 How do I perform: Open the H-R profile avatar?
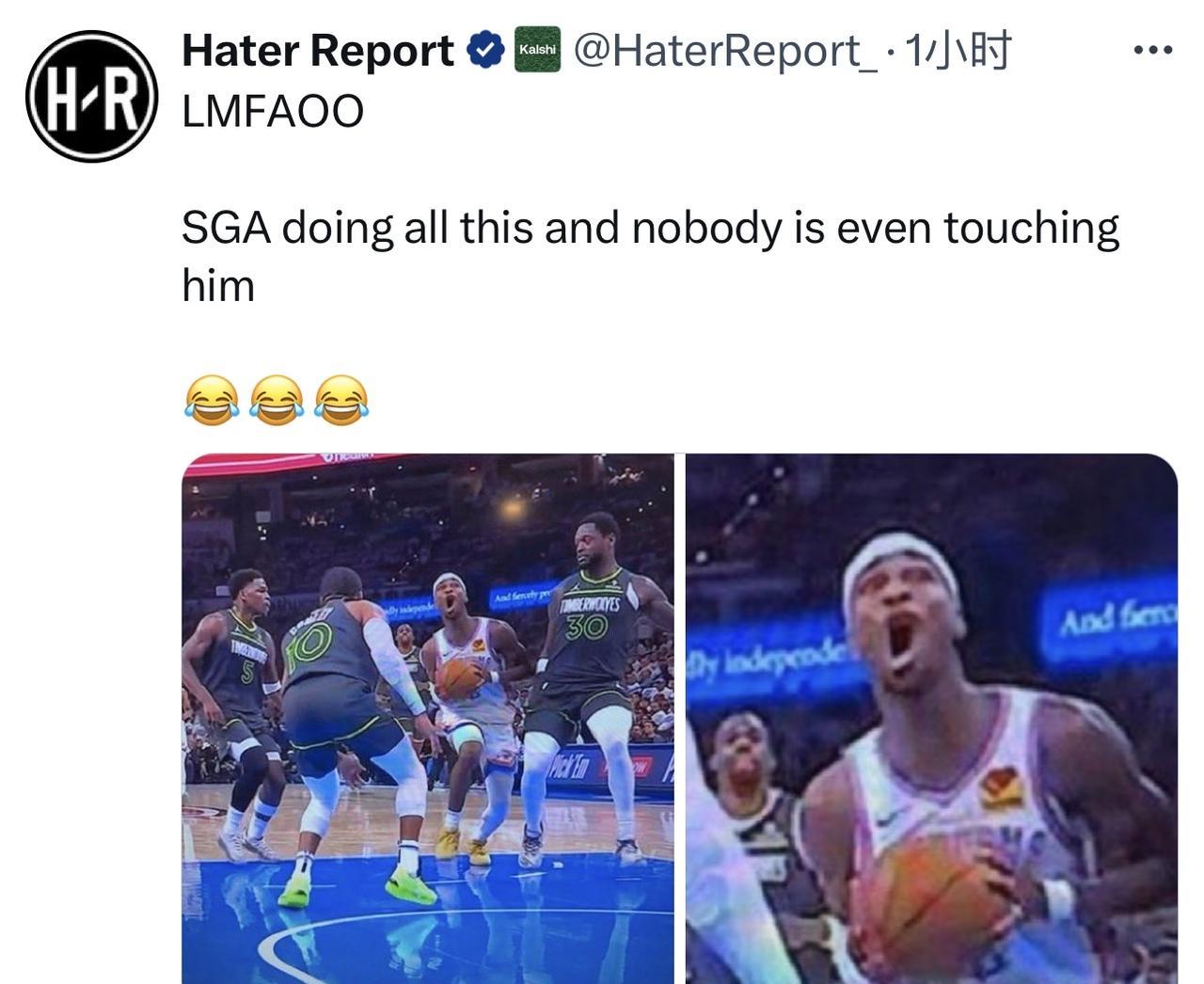(x=91, y=96)
